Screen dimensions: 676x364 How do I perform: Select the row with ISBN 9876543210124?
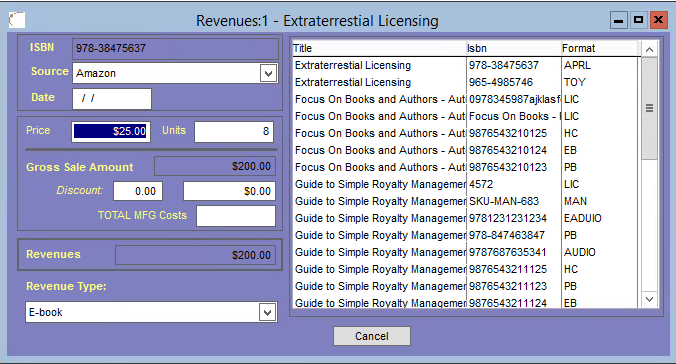point(465,151)
